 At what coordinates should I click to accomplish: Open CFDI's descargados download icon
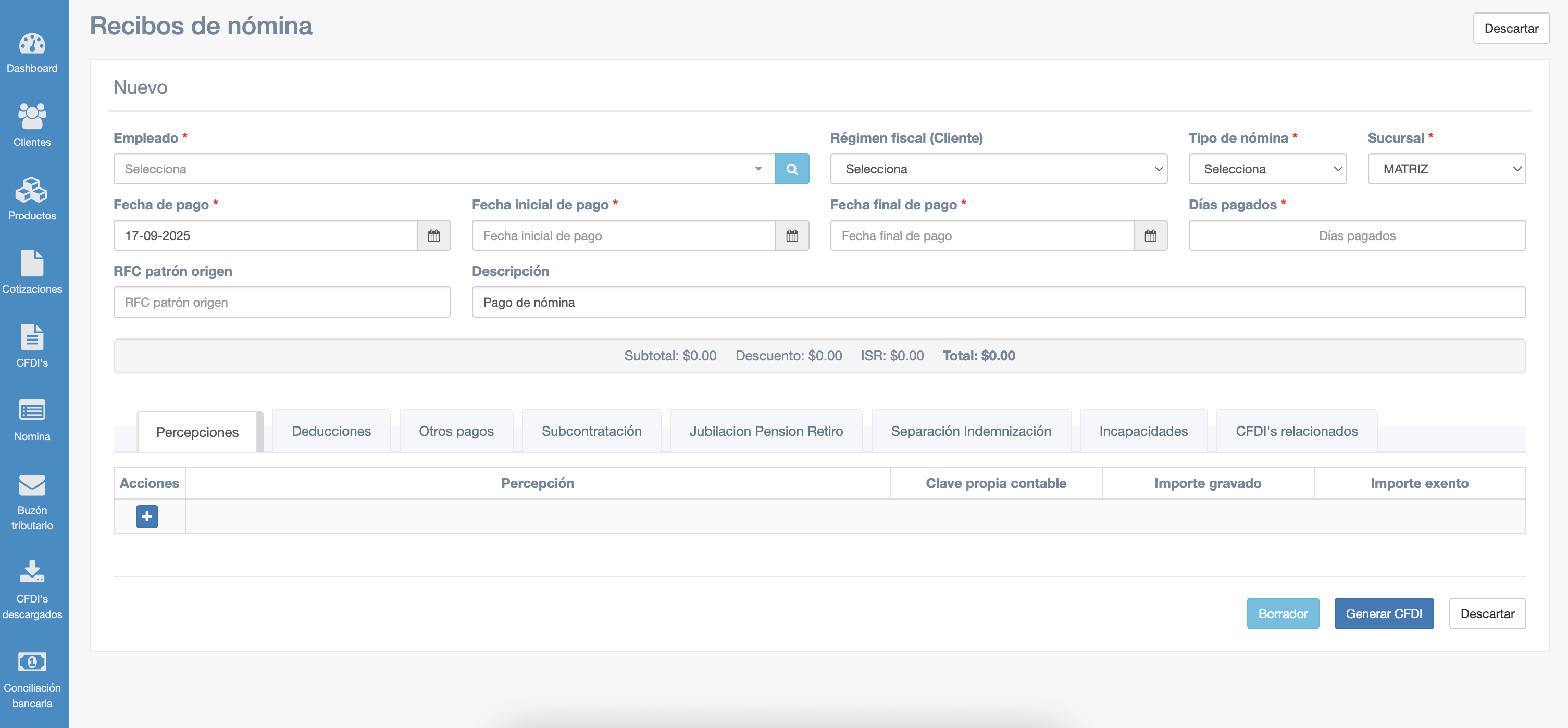click(32, 572)
